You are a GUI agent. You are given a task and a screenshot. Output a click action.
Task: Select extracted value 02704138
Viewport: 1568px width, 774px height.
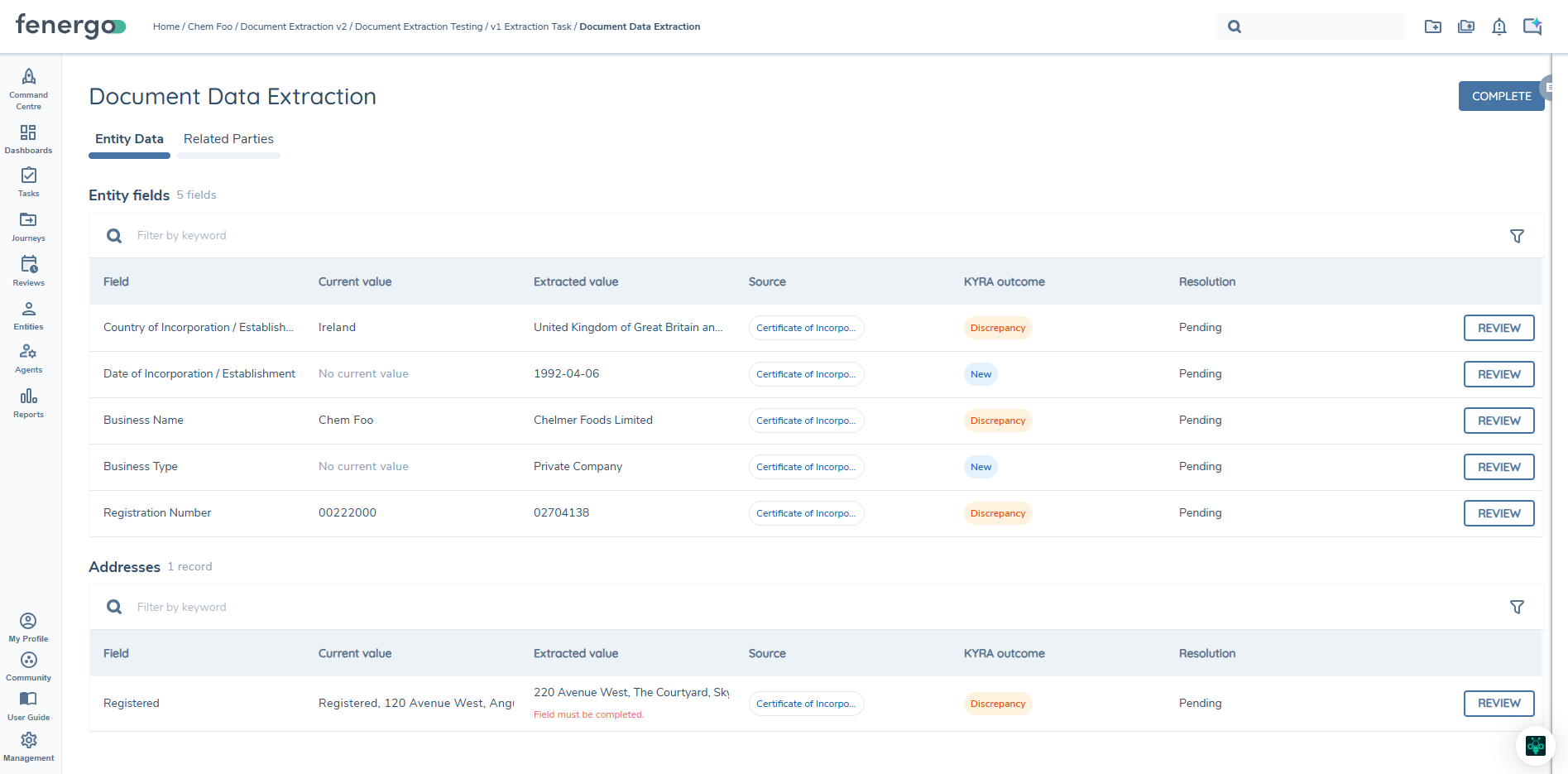click(x=561, y=513)
